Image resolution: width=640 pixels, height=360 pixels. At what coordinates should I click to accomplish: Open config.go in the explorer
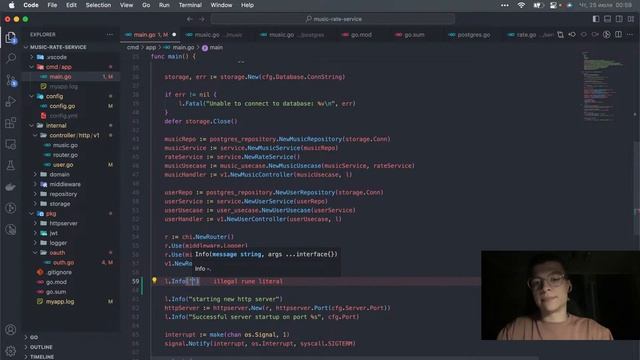(62, 106)
